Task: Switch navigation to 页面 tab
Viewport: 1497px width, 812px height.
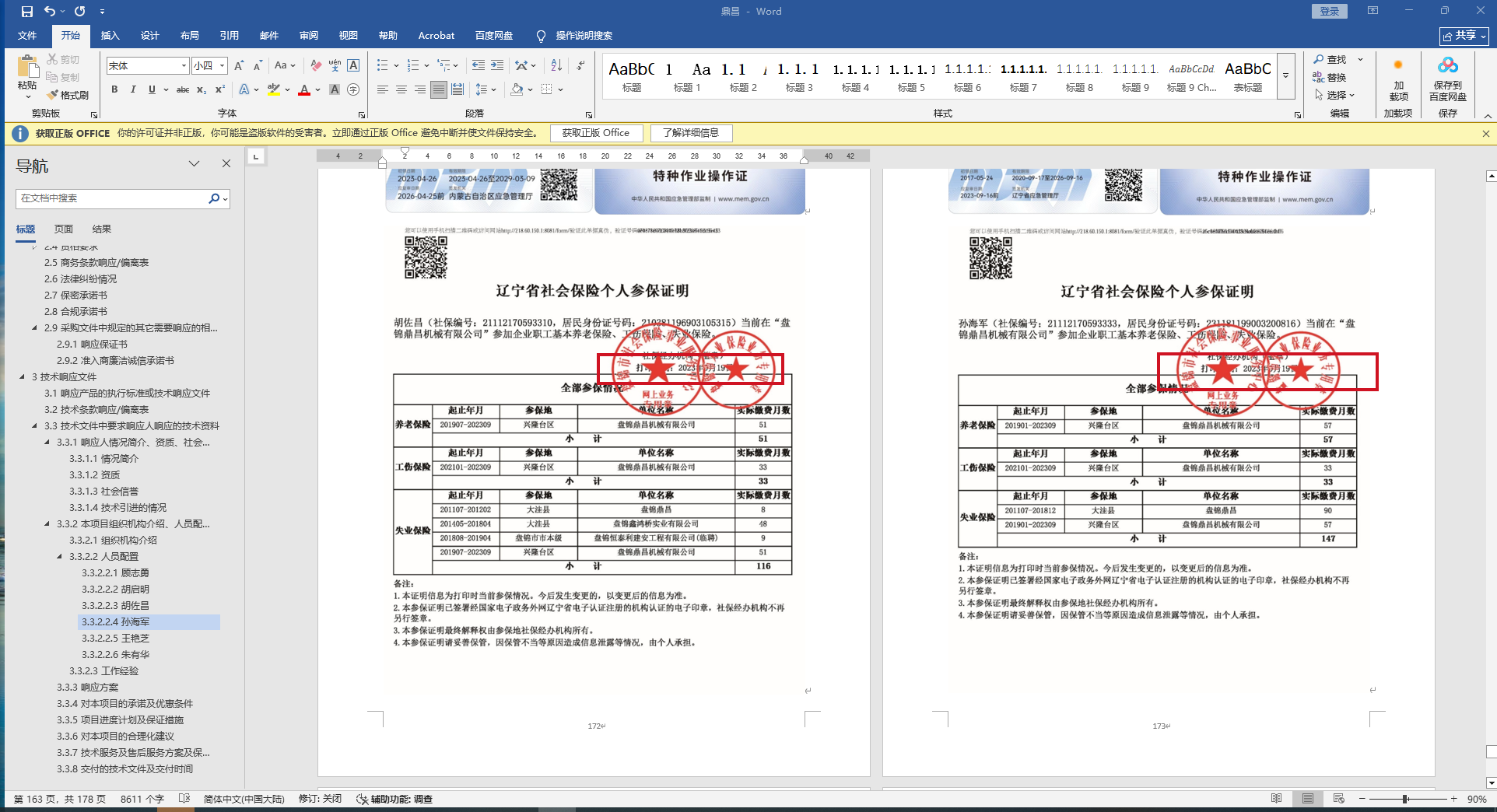Action: [64, 229]
